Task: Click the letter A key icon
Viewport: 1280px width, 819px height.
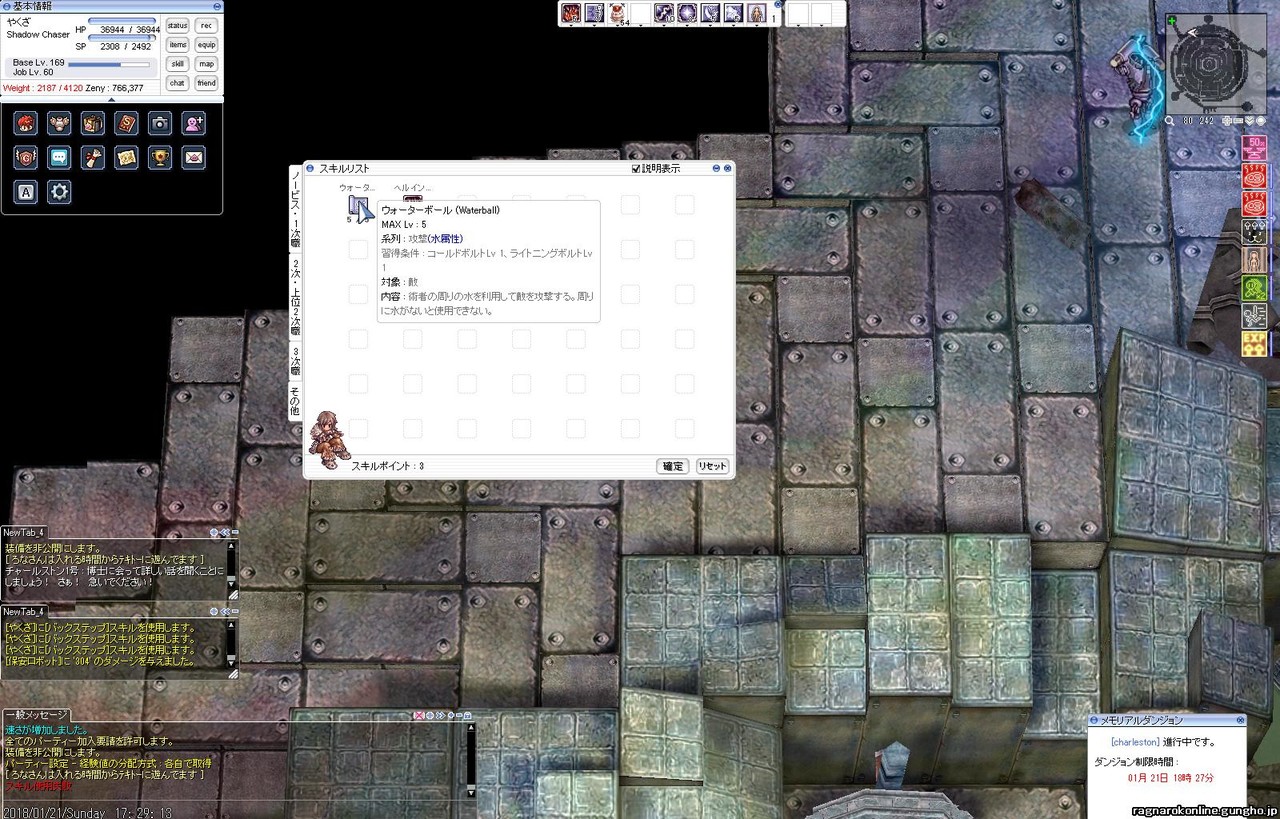Action: pyautogui.click(x=26, y=191)
